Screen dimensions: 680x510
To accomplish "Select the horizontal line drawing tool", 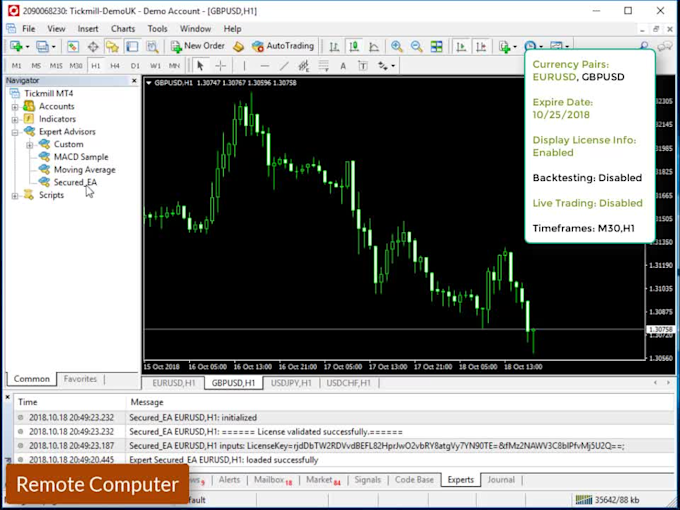I will click(265, 66).
